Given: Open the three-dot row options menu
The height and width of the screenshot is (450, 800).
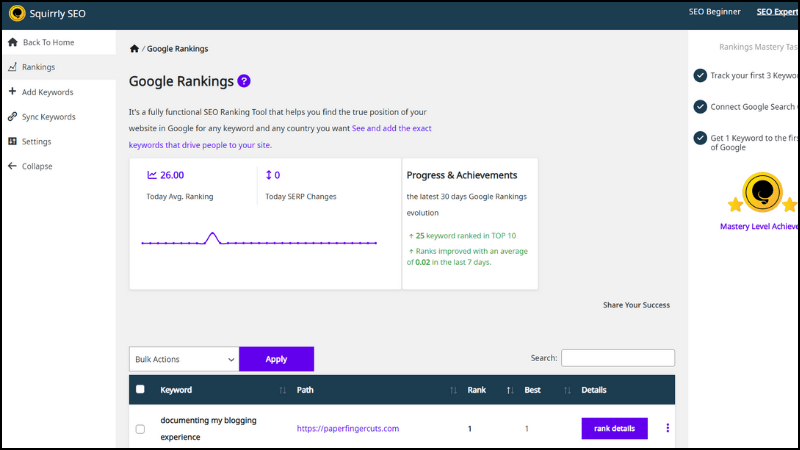Looking at the screenshot, I should pos(667,428).
